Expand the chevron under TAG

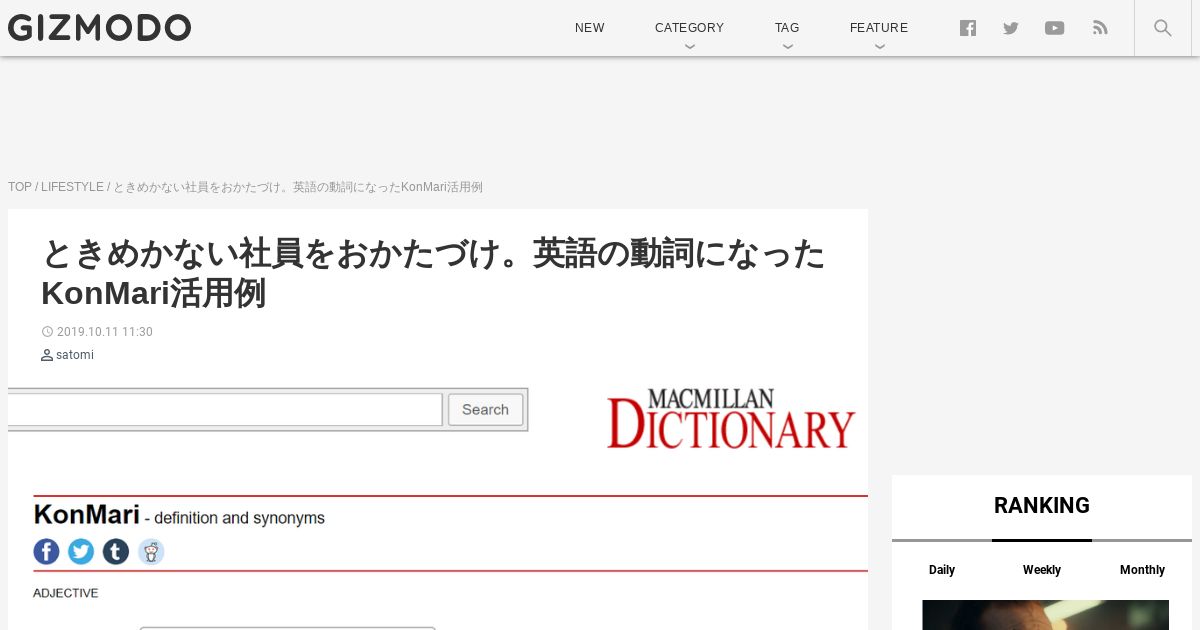pyautogui.click(x=787, y=46)
